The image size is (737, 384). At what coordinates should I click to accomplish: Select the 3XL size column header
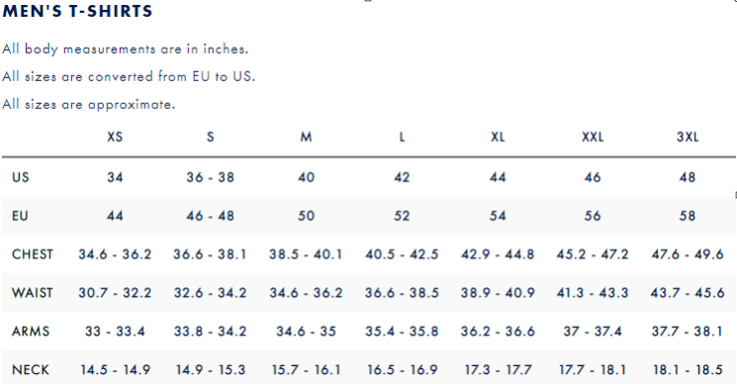[x=687, y=137]
